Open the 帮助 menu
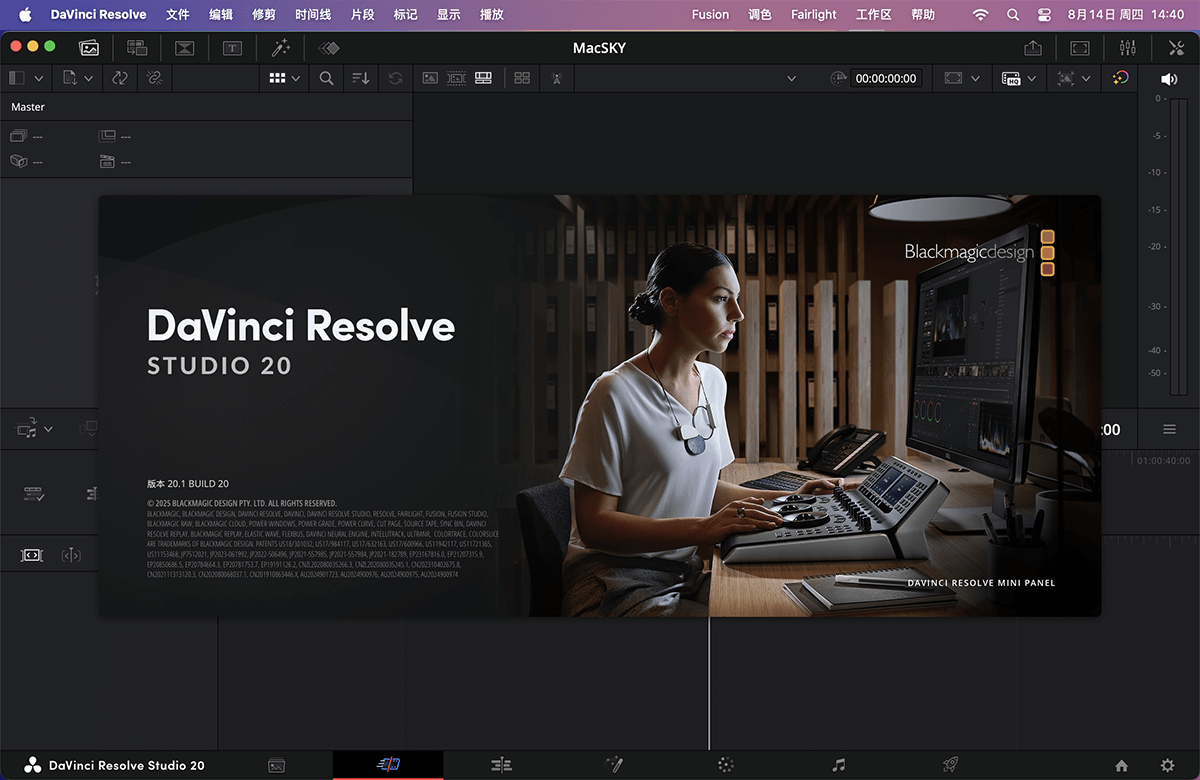Image resolution: width=1200 pixels, height=780 pixels. [x=923, y=15]
